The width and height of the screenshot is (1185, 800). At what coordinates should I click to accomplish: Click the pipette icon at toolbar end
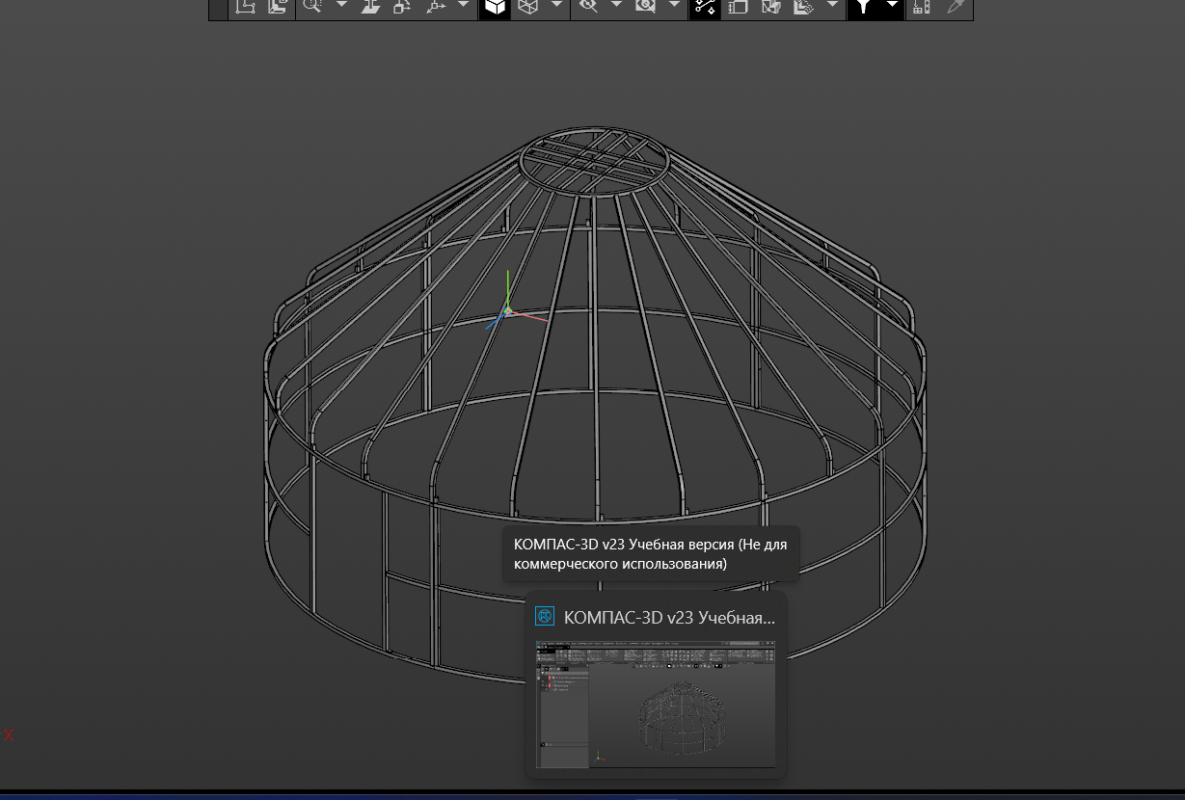point(956,6)
